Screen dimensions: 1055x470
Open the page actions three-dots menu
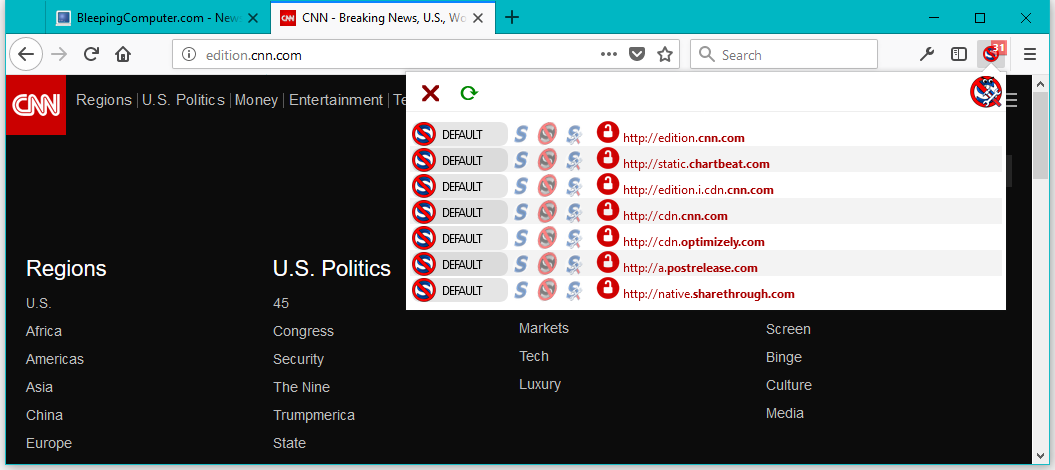609,54
